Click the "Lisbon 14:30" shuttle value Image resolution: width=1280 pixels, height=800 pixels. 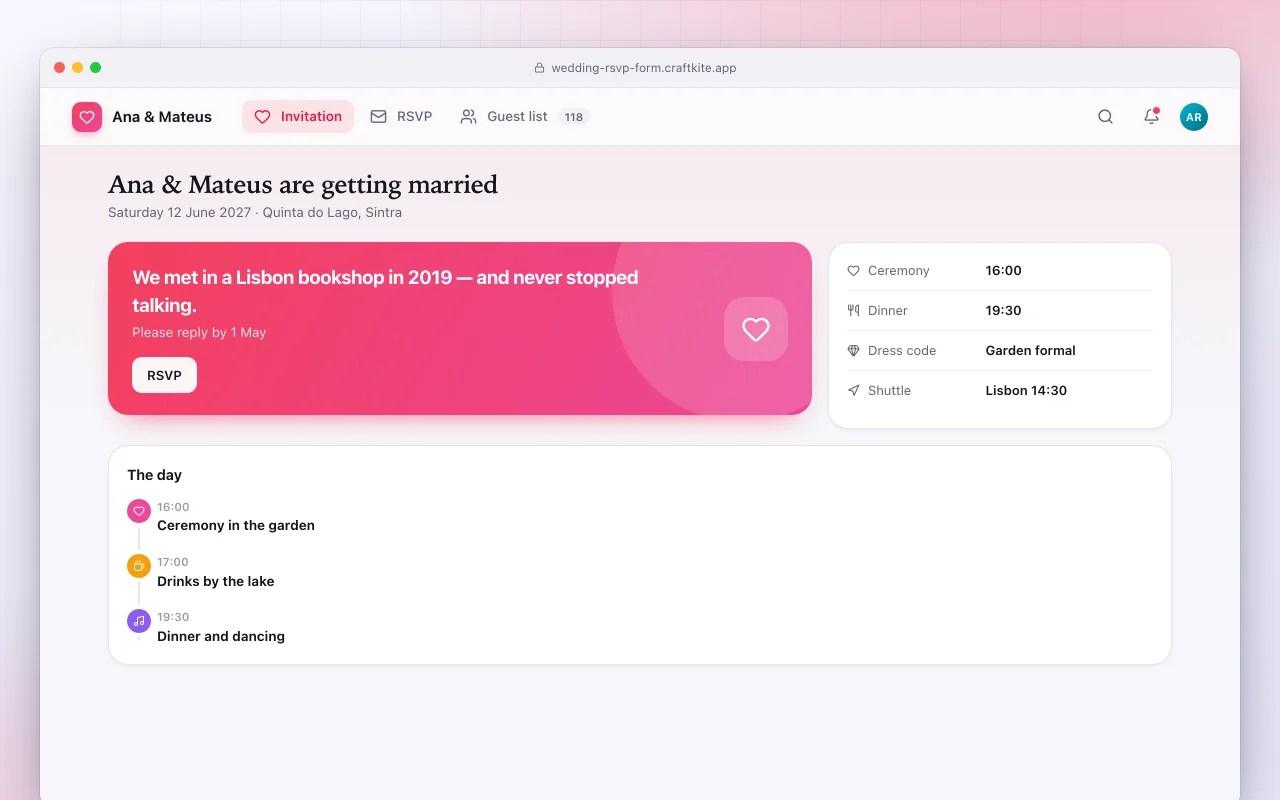point(1026,391)
